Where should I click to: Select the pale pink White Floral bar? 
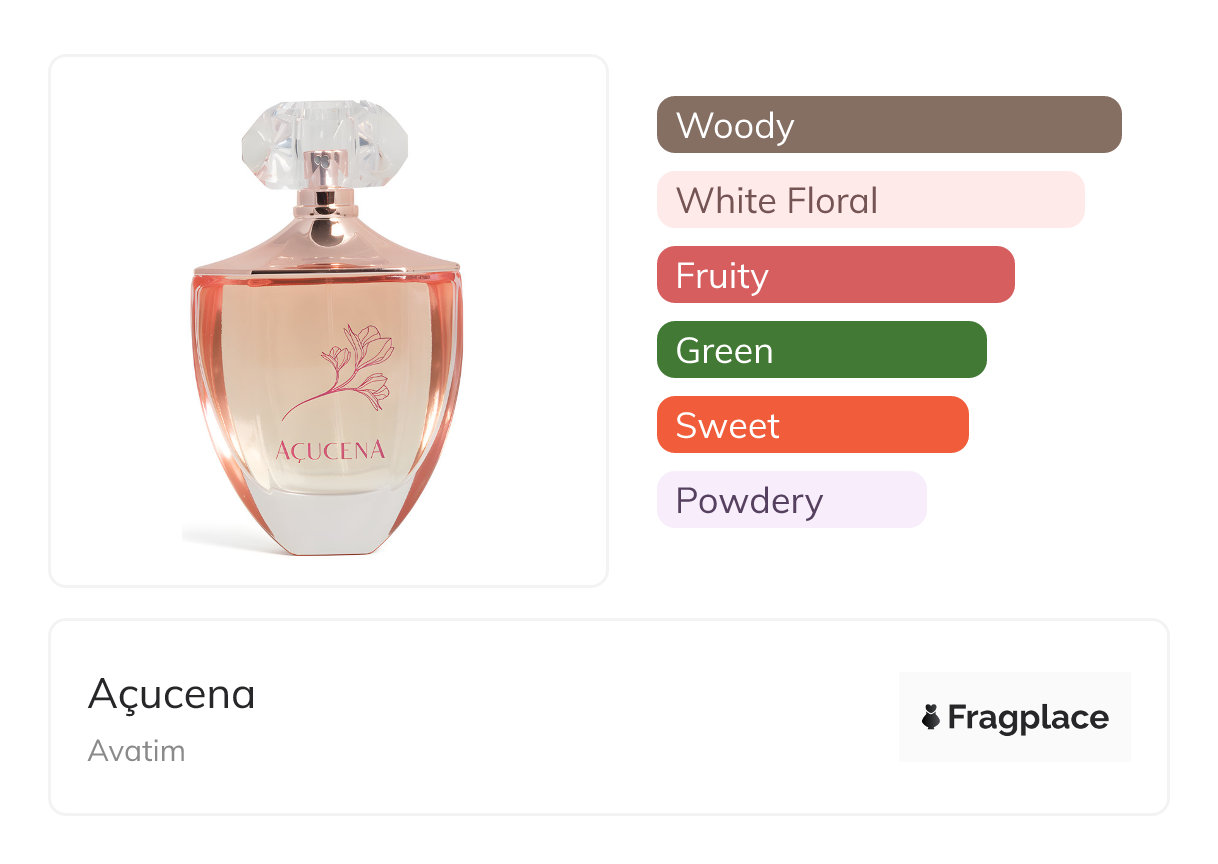click(x=870, y=200)
